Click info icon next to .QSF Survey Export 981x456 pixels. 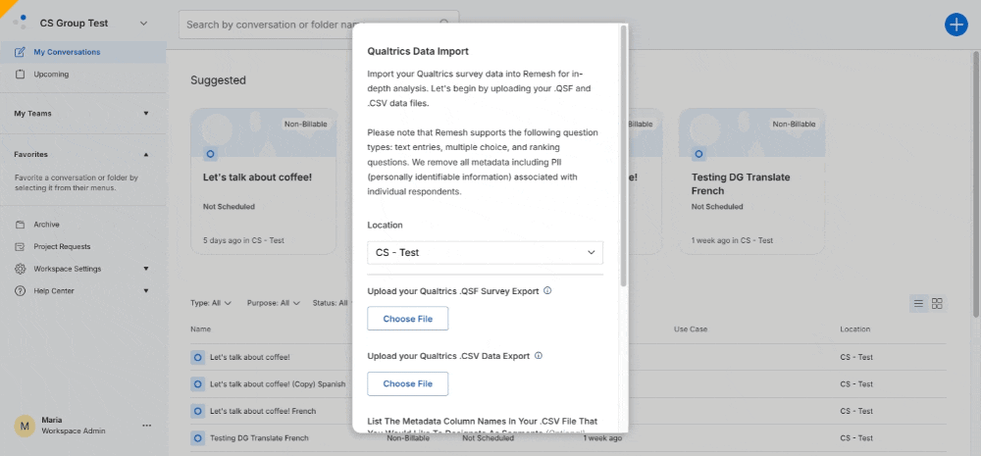(x=547, y=291)
